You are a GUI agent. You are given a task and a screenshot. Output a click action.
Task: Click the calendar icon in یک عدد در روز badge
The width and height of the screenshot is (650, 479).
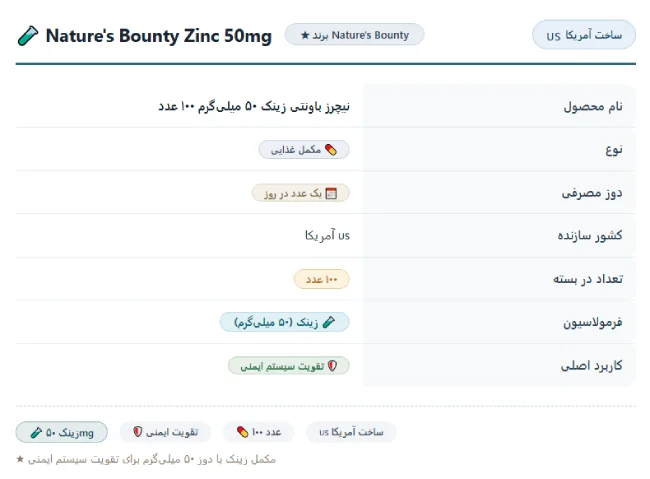331,193
